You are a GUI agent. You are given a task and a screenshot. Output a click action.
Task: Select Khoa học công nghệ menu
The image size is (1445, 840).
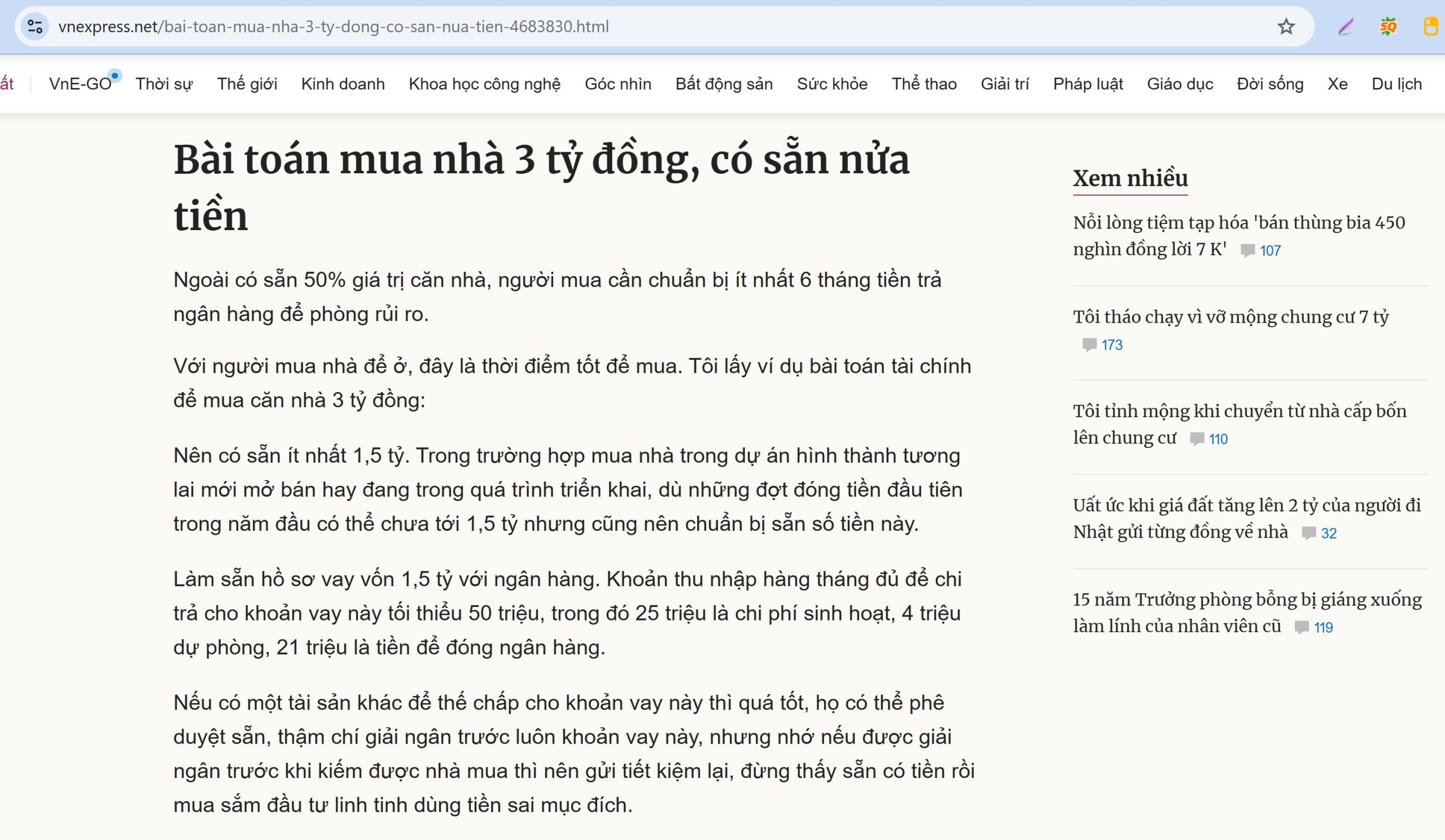point(484,84)
